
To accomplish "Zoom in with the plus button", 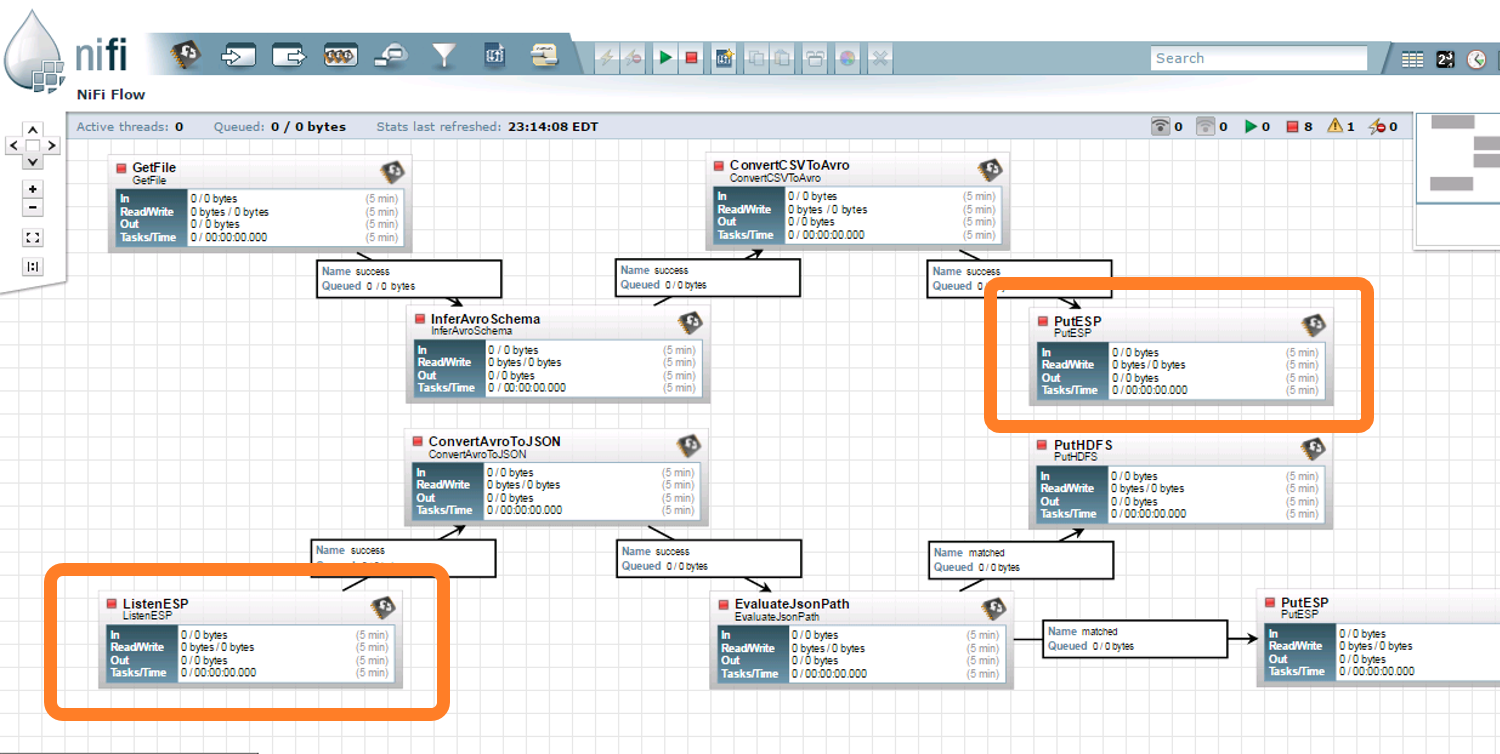I will [x=33, y=189].
